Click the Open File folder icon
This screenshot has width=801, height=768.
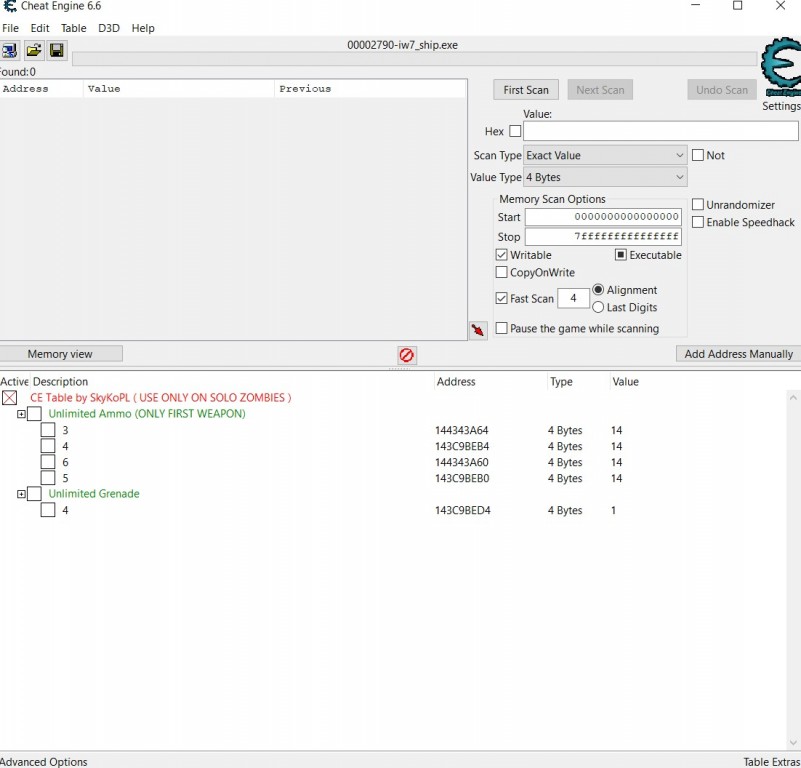click(33, 50)
